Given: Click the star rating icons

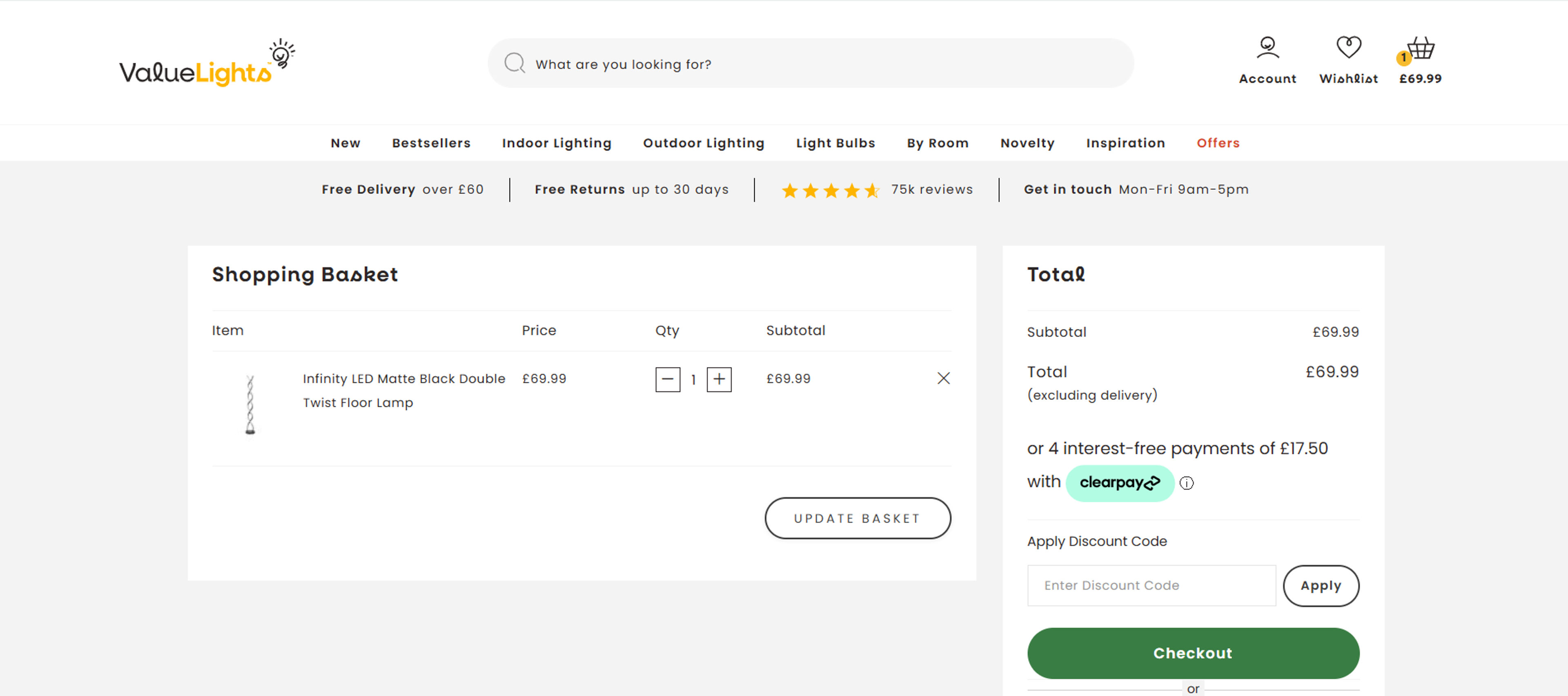Looking at the screenshot, I should pyautogui.click(x=830, y=191).
